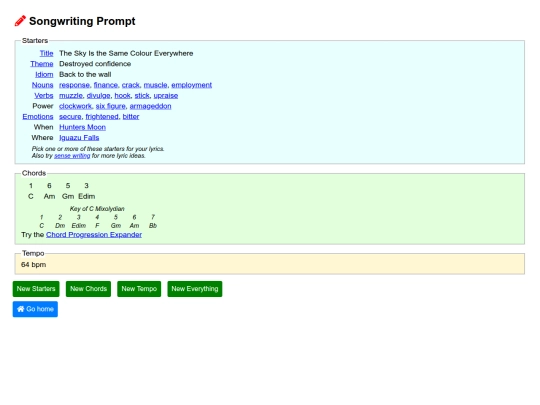Click the noun 'finance'
Viewport: 540px width, 405px height.
click(x=106, y=85)
